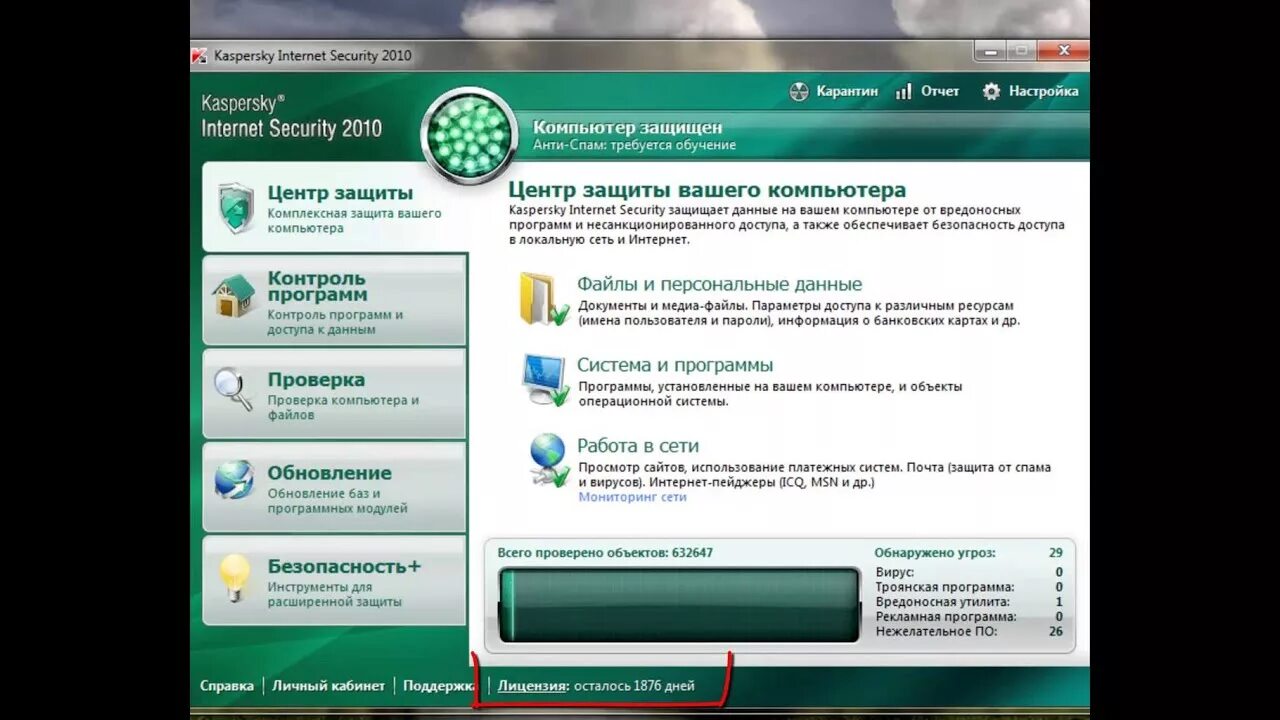Click the globe icon for Обновление

point(234,480)
